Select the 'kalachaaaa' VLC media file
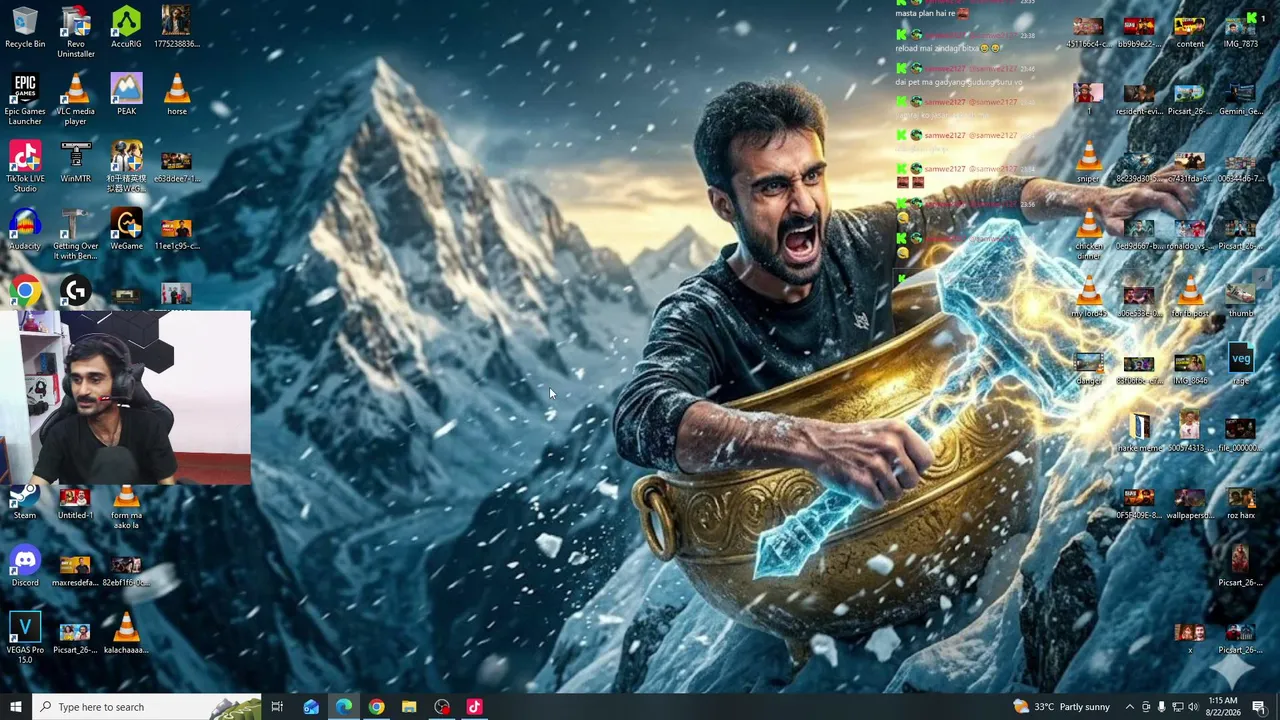 click(x=126, y=633)
